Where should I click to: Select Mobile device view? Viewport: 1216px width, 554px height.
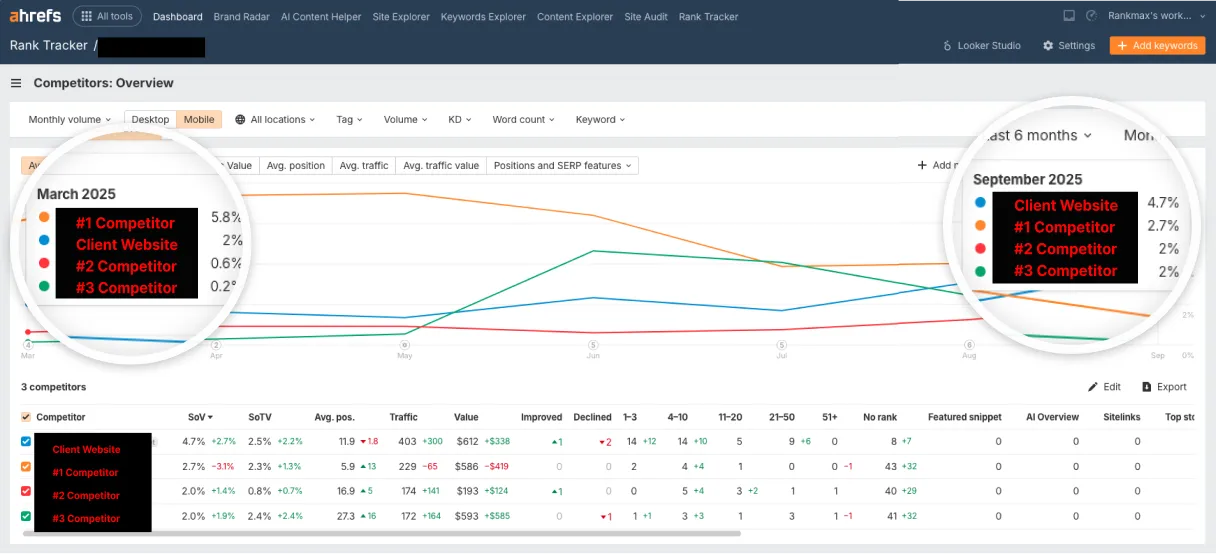pos(199,119)
